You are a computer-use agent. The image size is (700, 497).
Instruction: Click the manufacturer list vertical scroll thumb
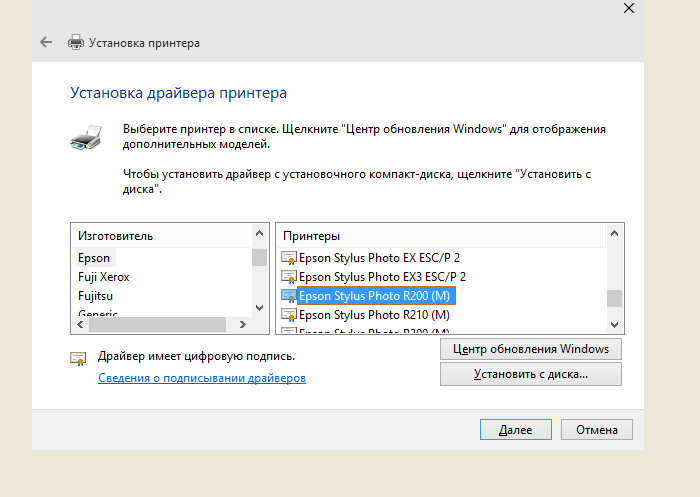tap(259, 258)
